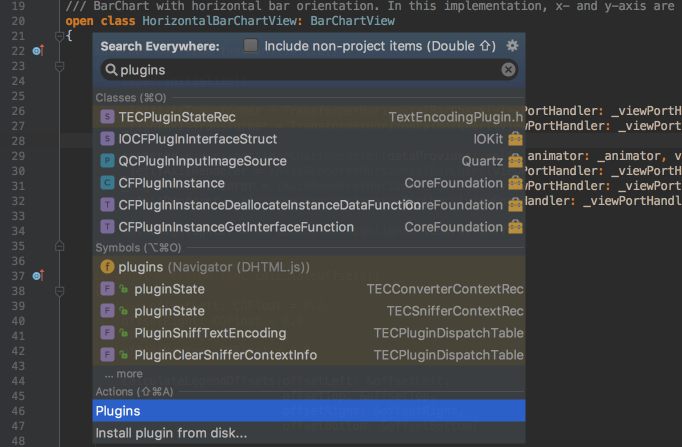The image size is (682, 447).
Task: Click the magnifier icon in search field
Action: tap(111, 70)
